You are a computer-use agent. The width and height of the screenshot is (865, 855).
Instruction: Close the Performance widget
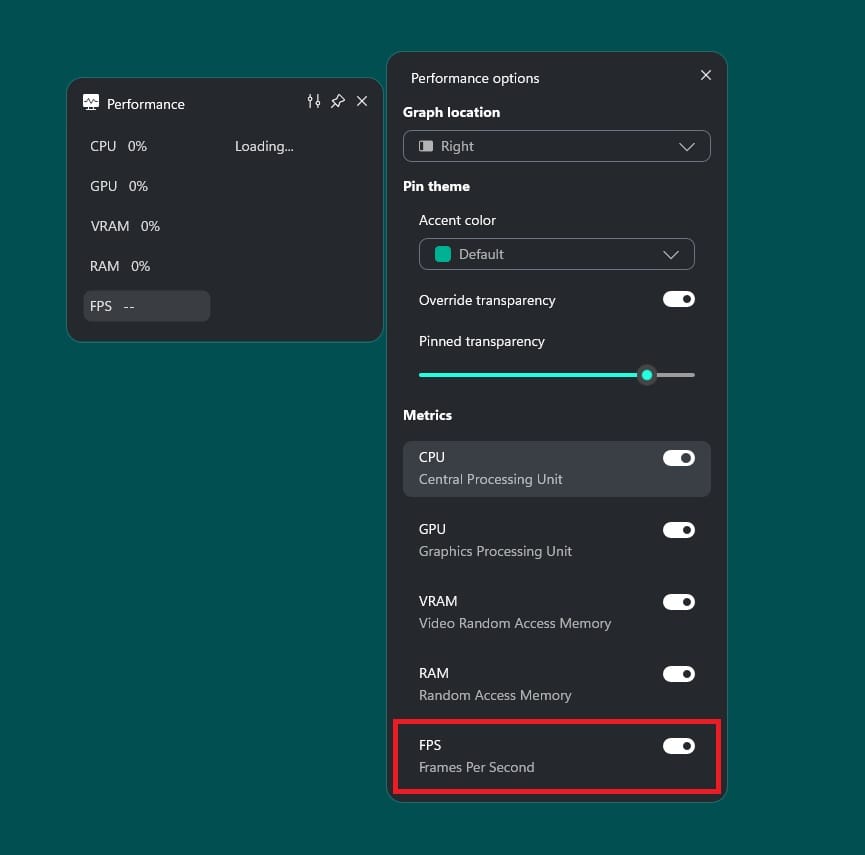click(362, 101)
